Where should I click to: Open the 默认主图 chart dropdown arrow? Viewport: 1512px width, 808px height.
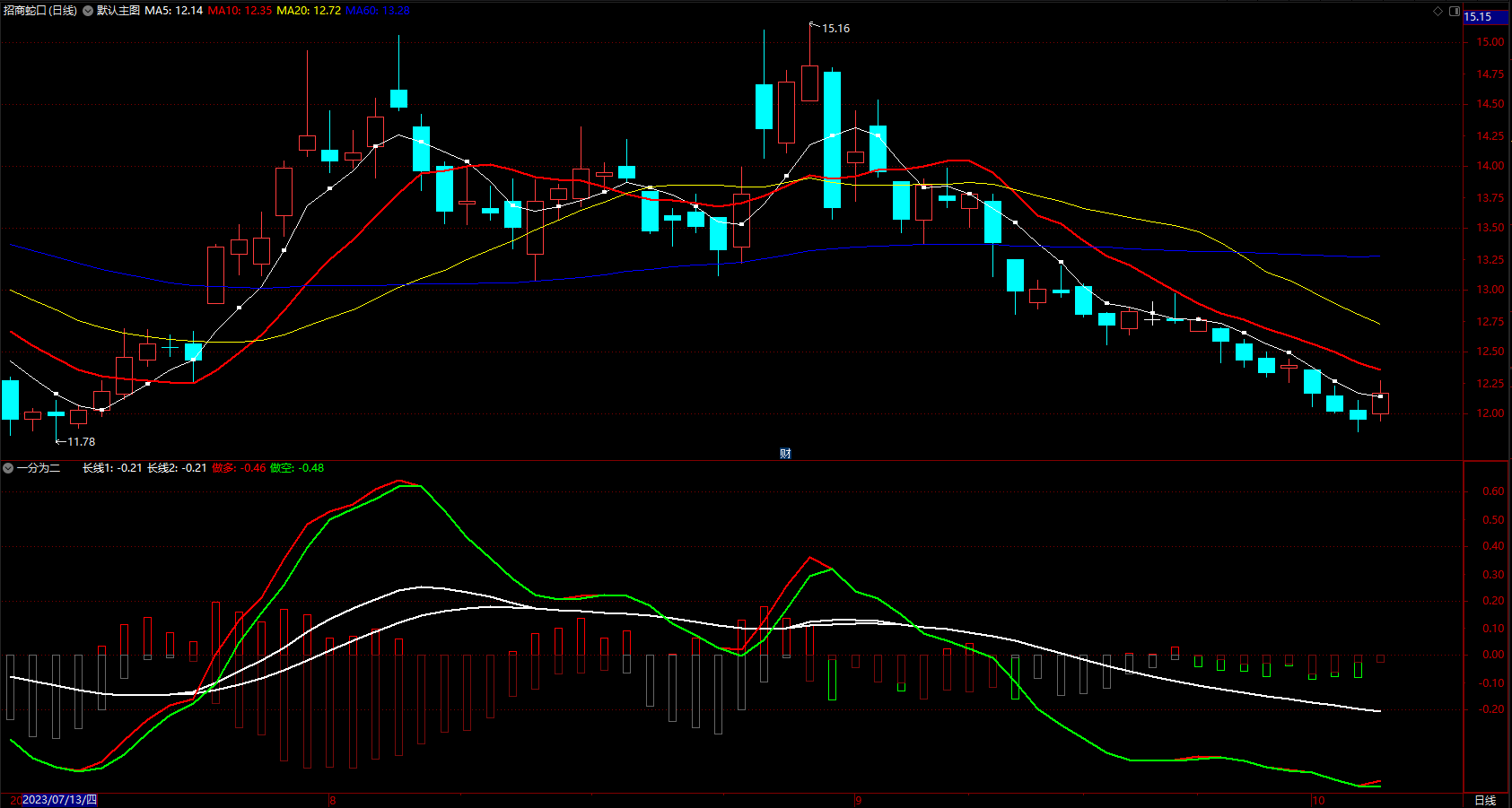click(x=88, y=11)
